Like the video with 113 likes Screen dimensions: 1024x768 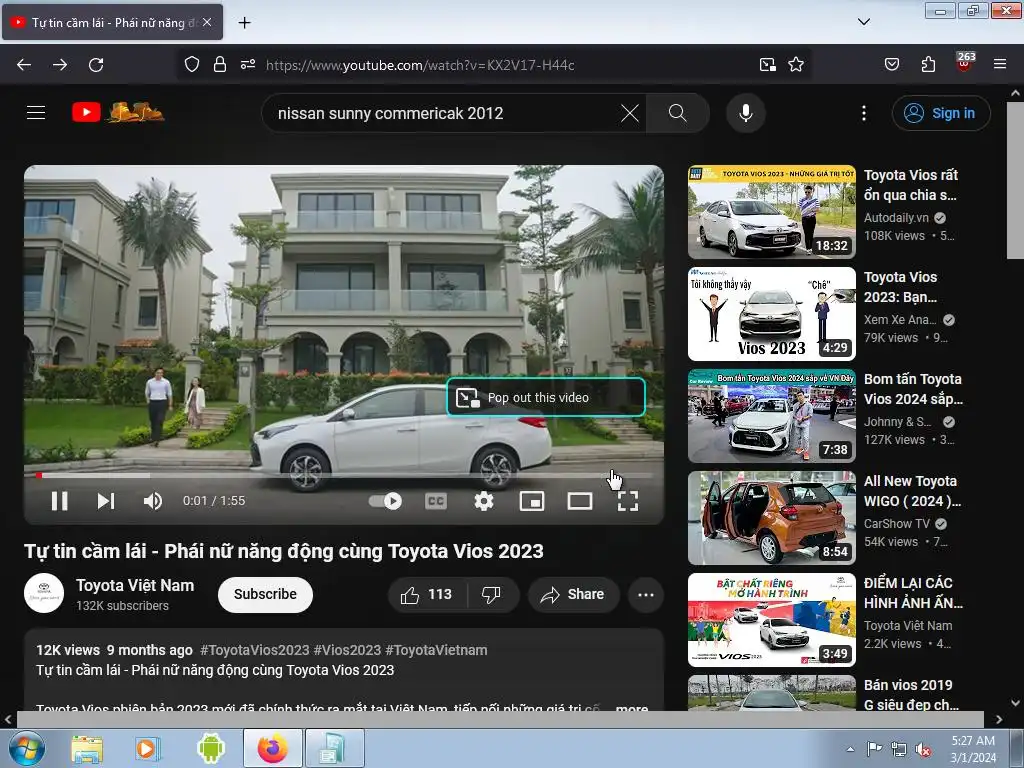[x=426, y=594]
